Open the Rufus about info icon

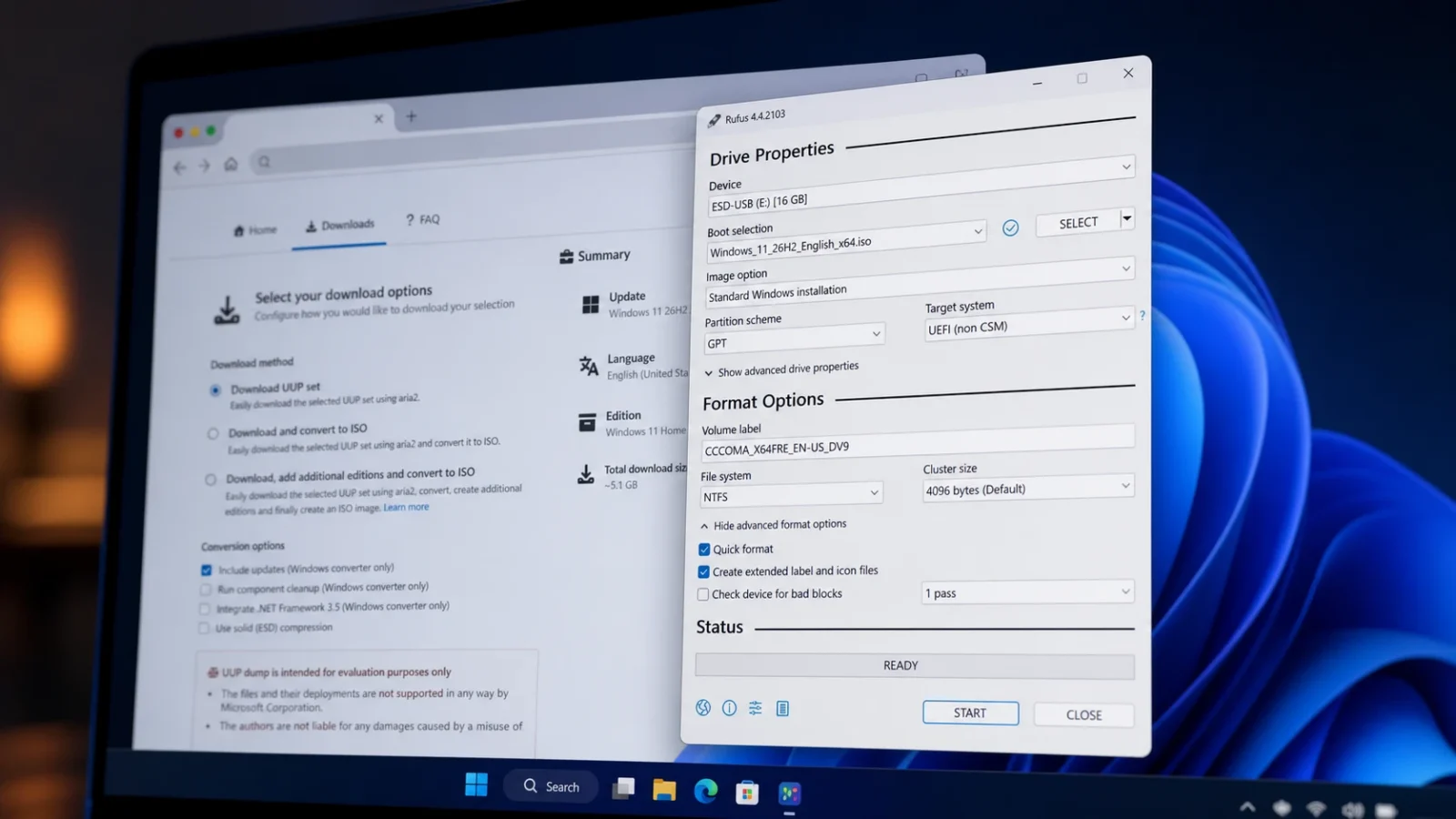pos(729,708)
